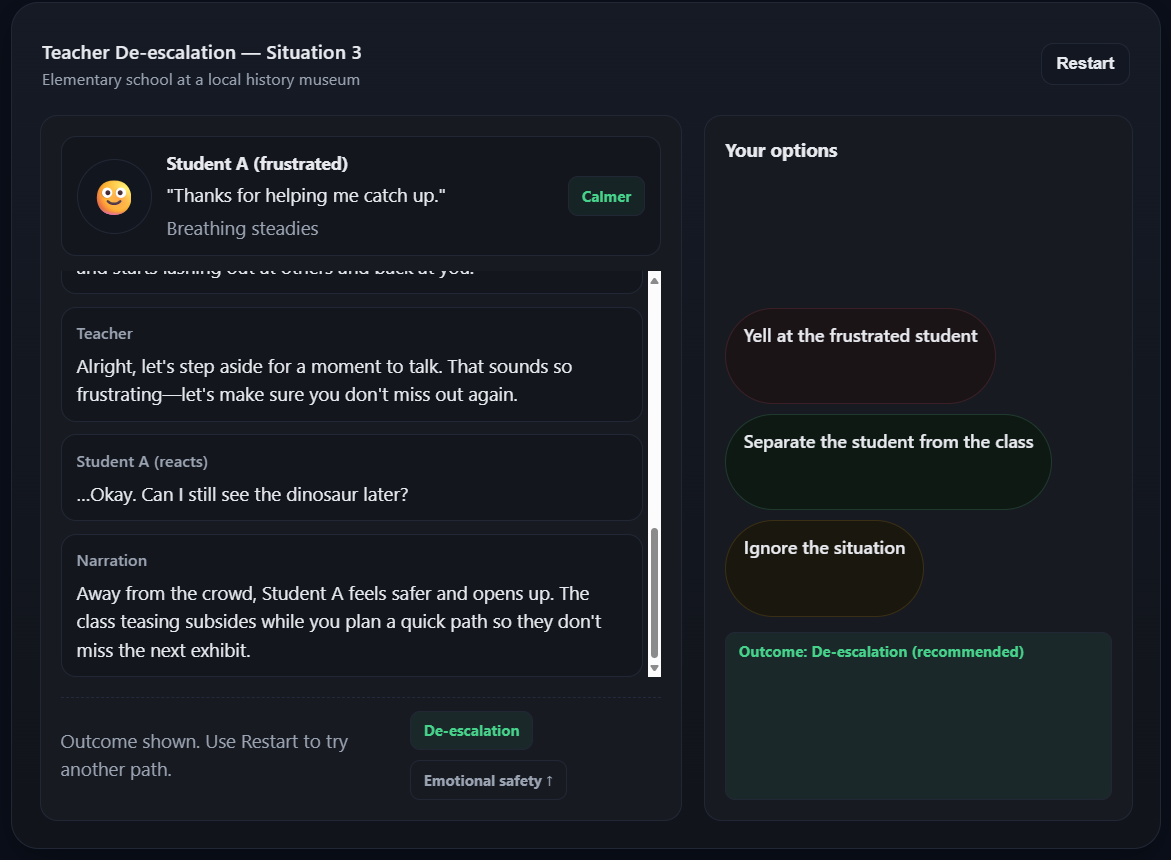The image size is (1171, 860).
Task: Click the Narration message card
Action: tap(352, 606)
